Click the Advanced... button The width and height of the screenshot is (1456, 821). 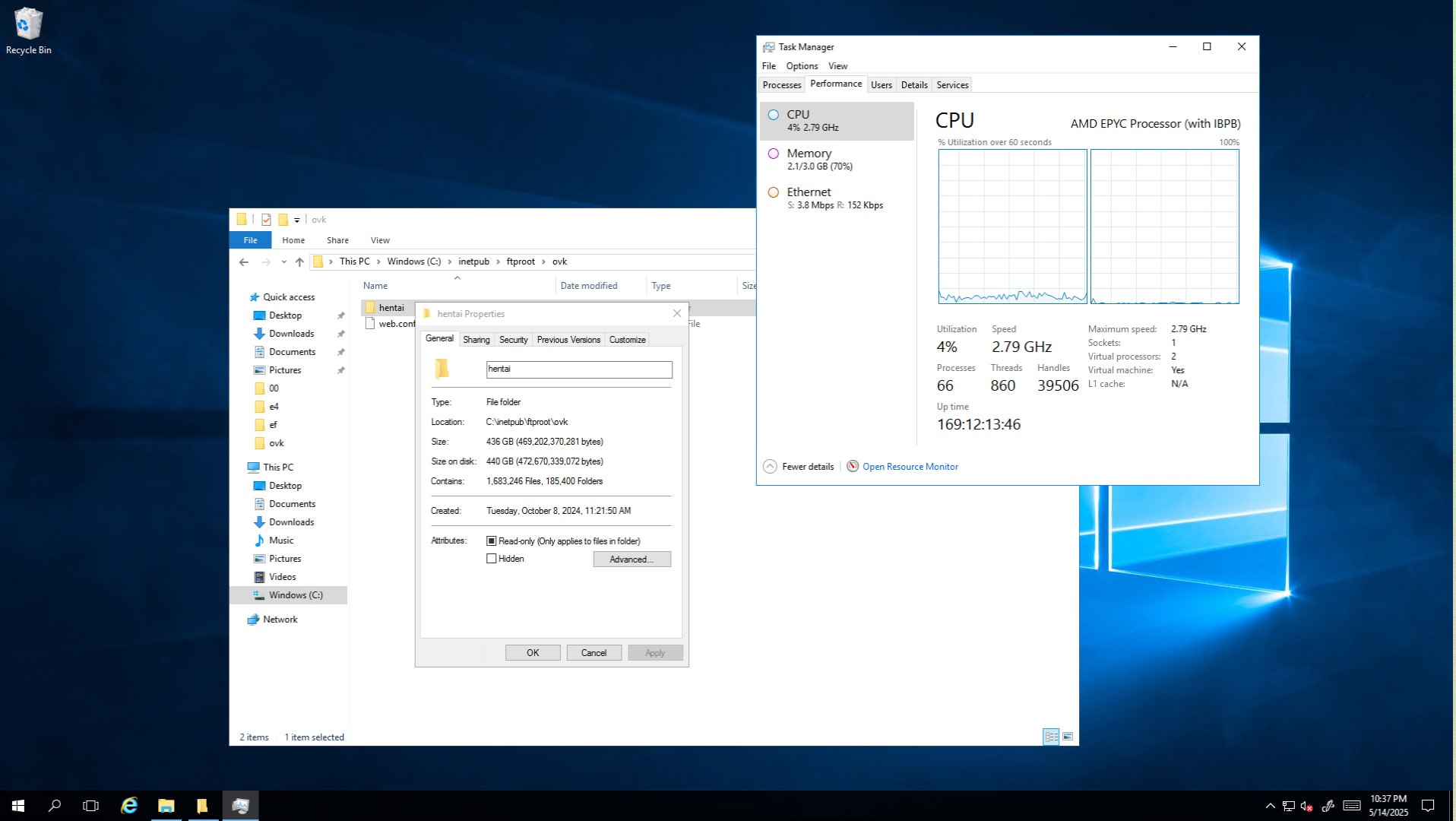point(631,559)
